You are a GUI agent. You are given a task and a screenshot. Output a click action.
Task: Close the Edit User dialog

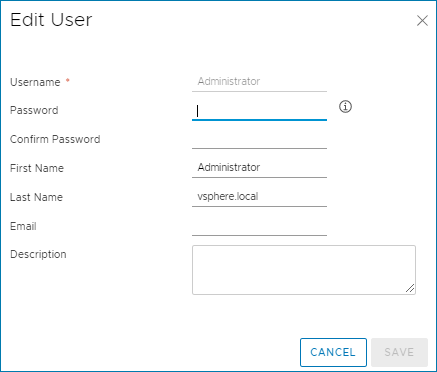(x=422, y=21)
